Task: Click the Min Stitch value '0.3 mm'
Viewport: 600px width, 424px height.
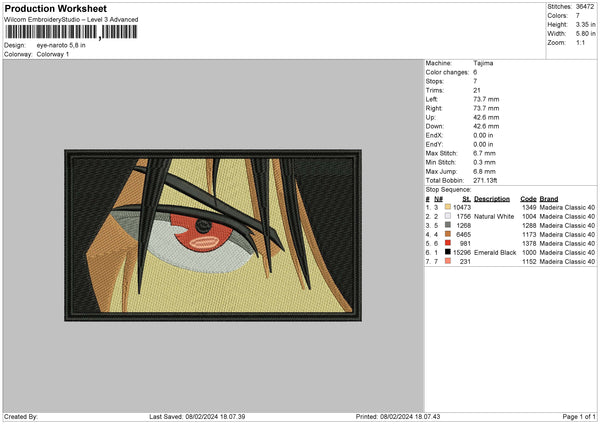Action: pyautogui.click(x=484, y=162)
